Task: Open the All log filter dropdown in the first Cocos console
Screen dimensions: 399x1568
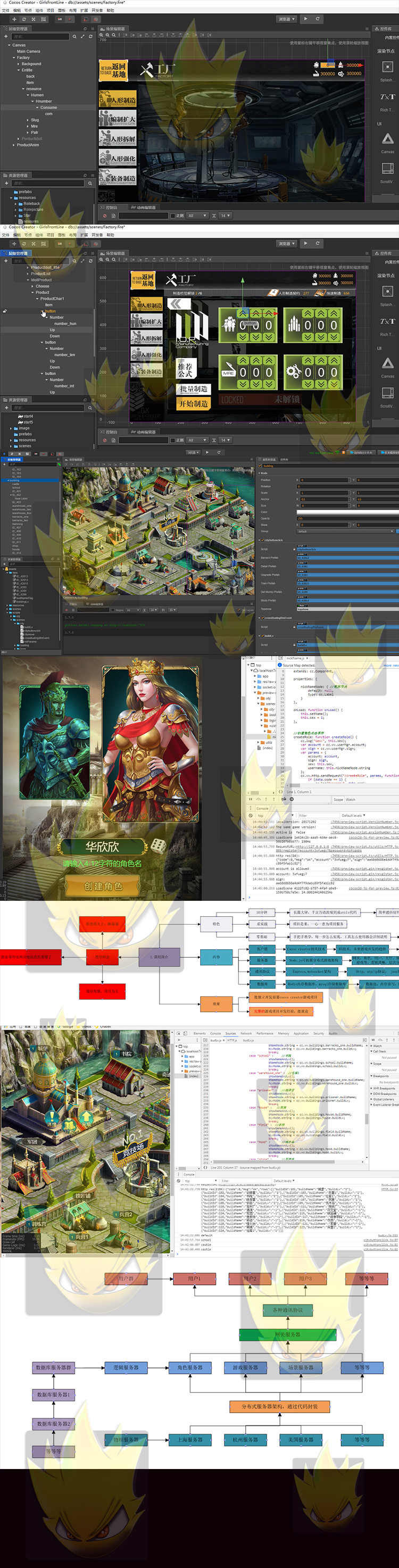Action: [x=197, y=215]
